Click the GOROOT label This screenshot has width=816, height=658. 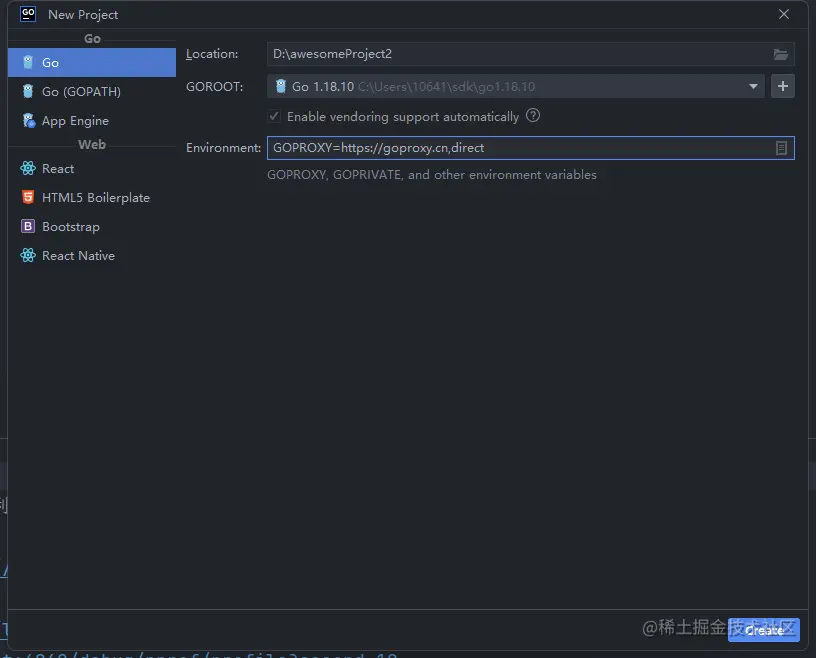point(214,86)
